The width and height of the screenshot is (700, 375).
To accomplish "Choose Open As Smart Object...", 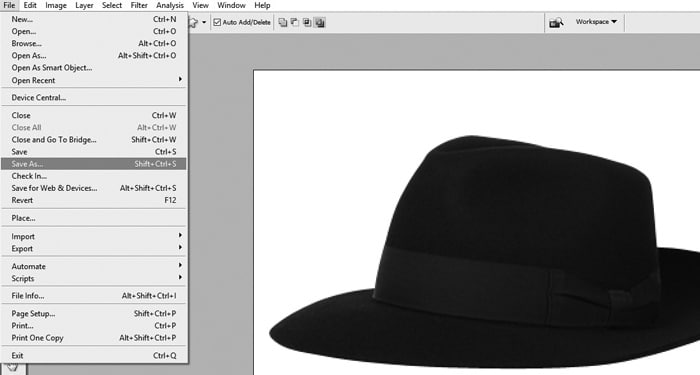I will (x=93, y=68).
